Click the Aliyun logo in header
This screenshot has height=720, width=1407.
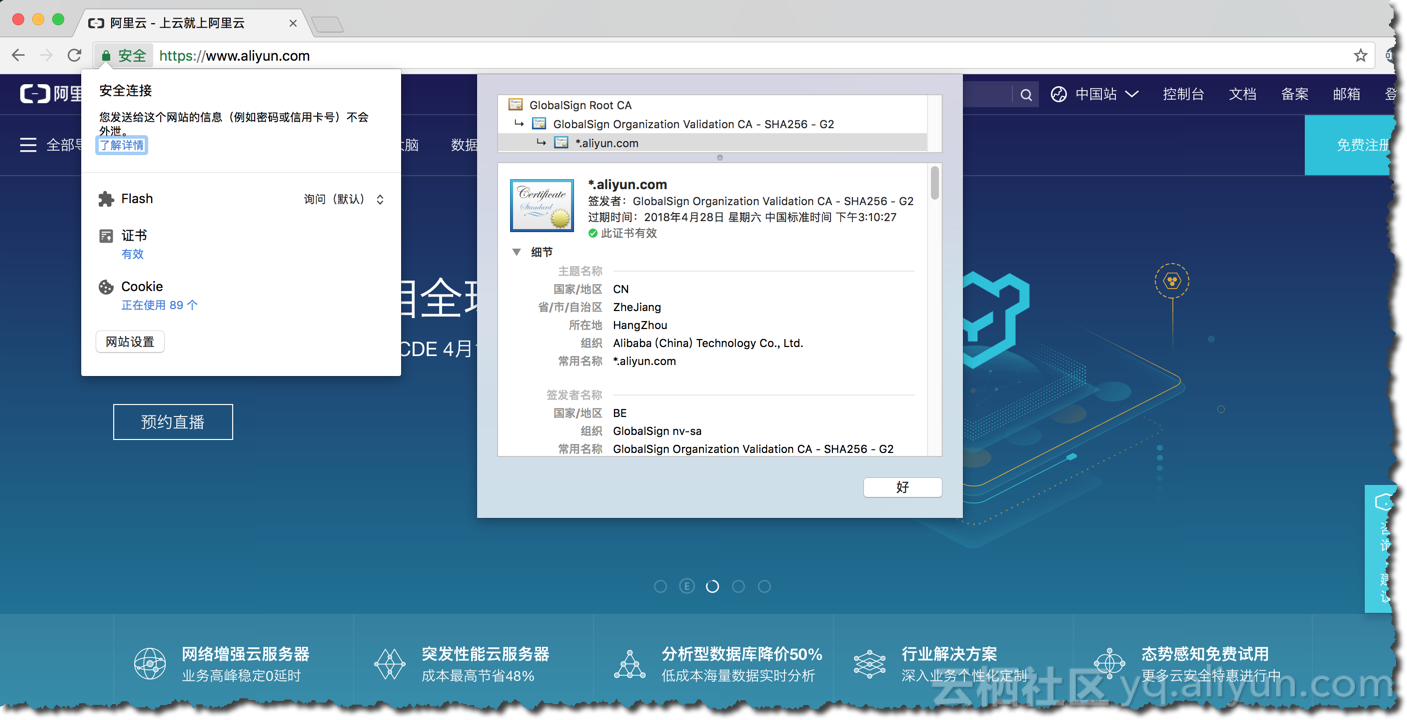click(52, 94)
